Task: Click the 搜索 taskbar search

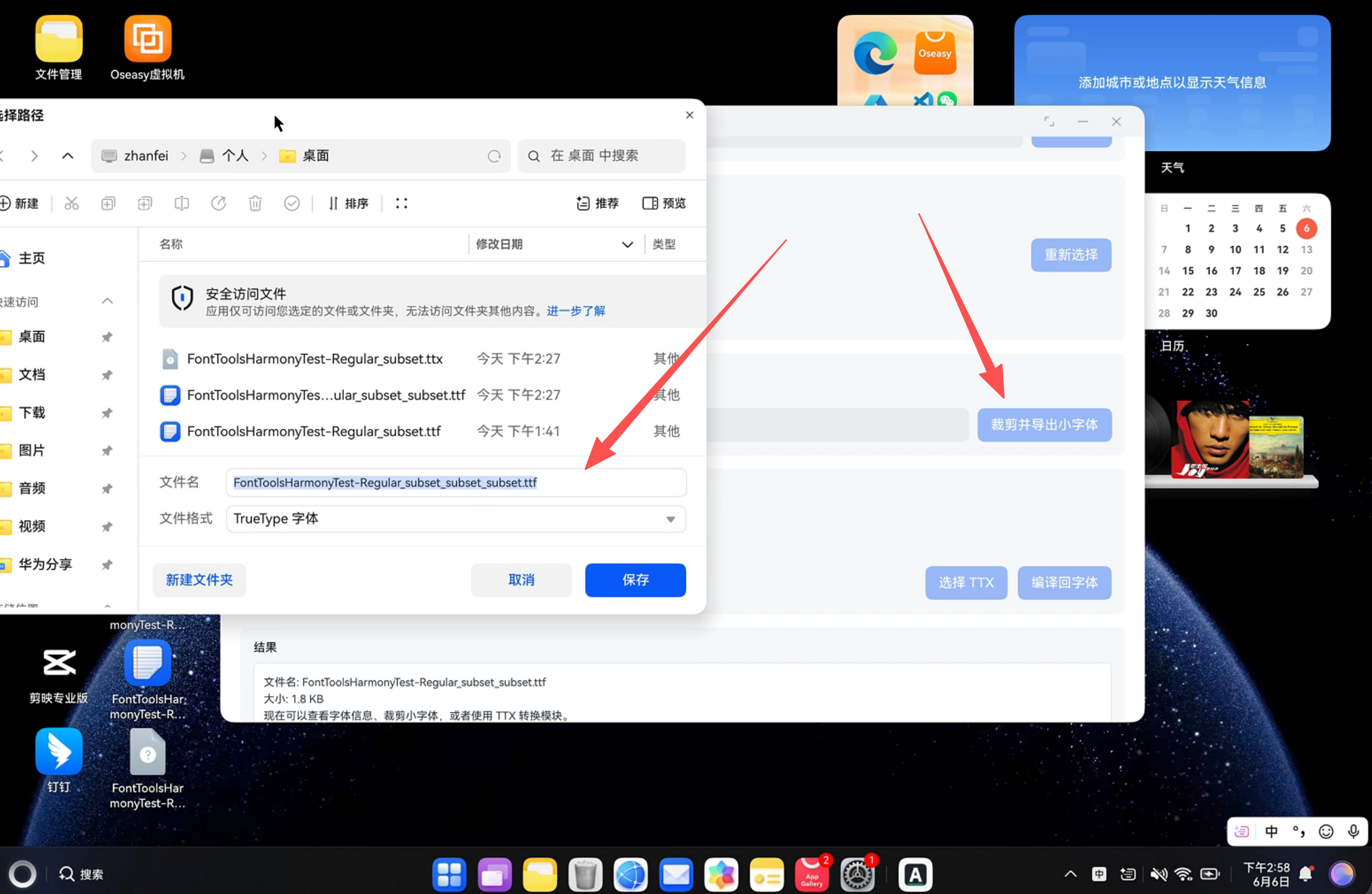Action: tap(81, 874)
